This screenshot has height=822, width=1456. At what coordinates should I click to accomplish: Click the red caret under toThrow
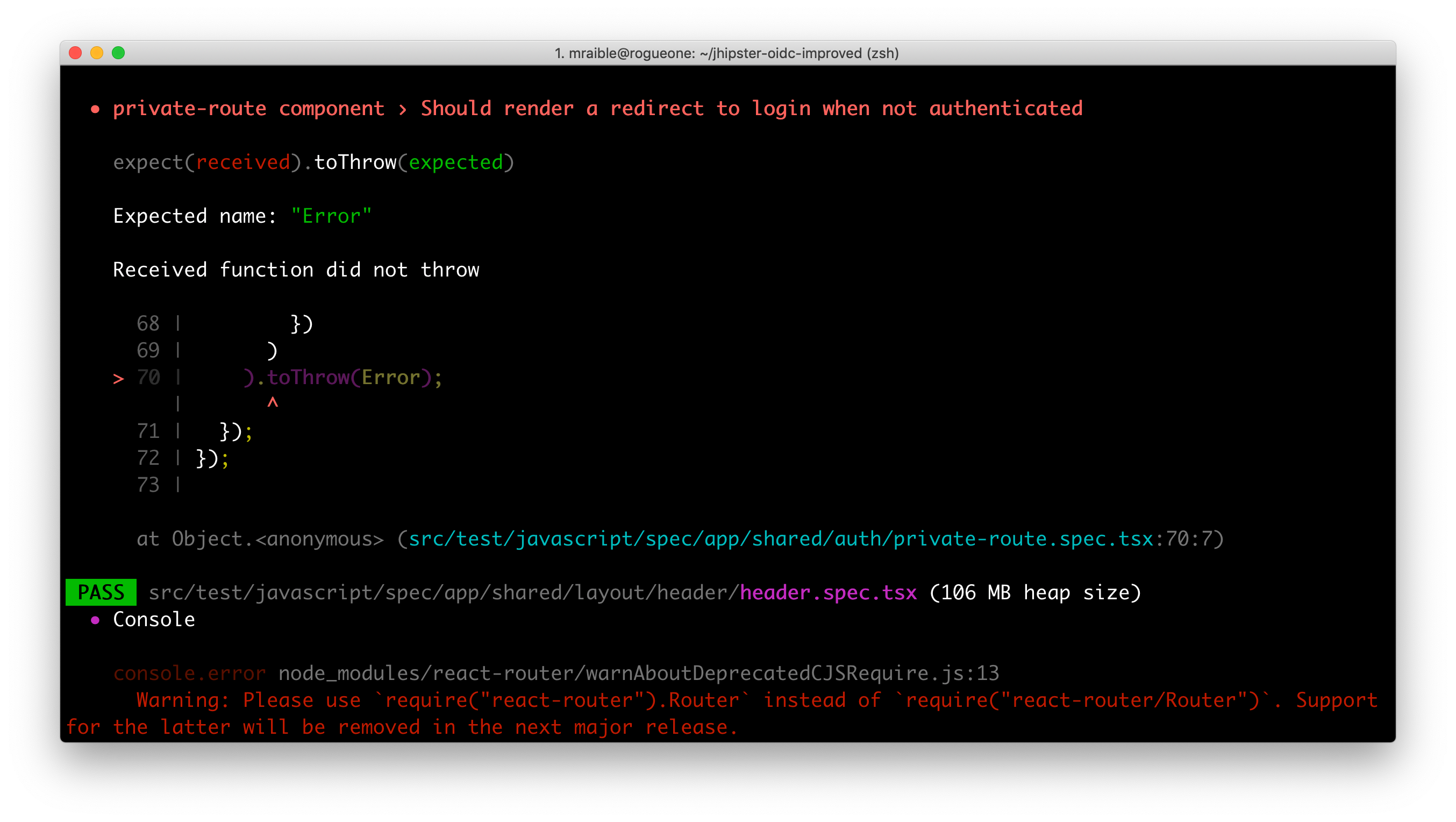click(273, 402)
